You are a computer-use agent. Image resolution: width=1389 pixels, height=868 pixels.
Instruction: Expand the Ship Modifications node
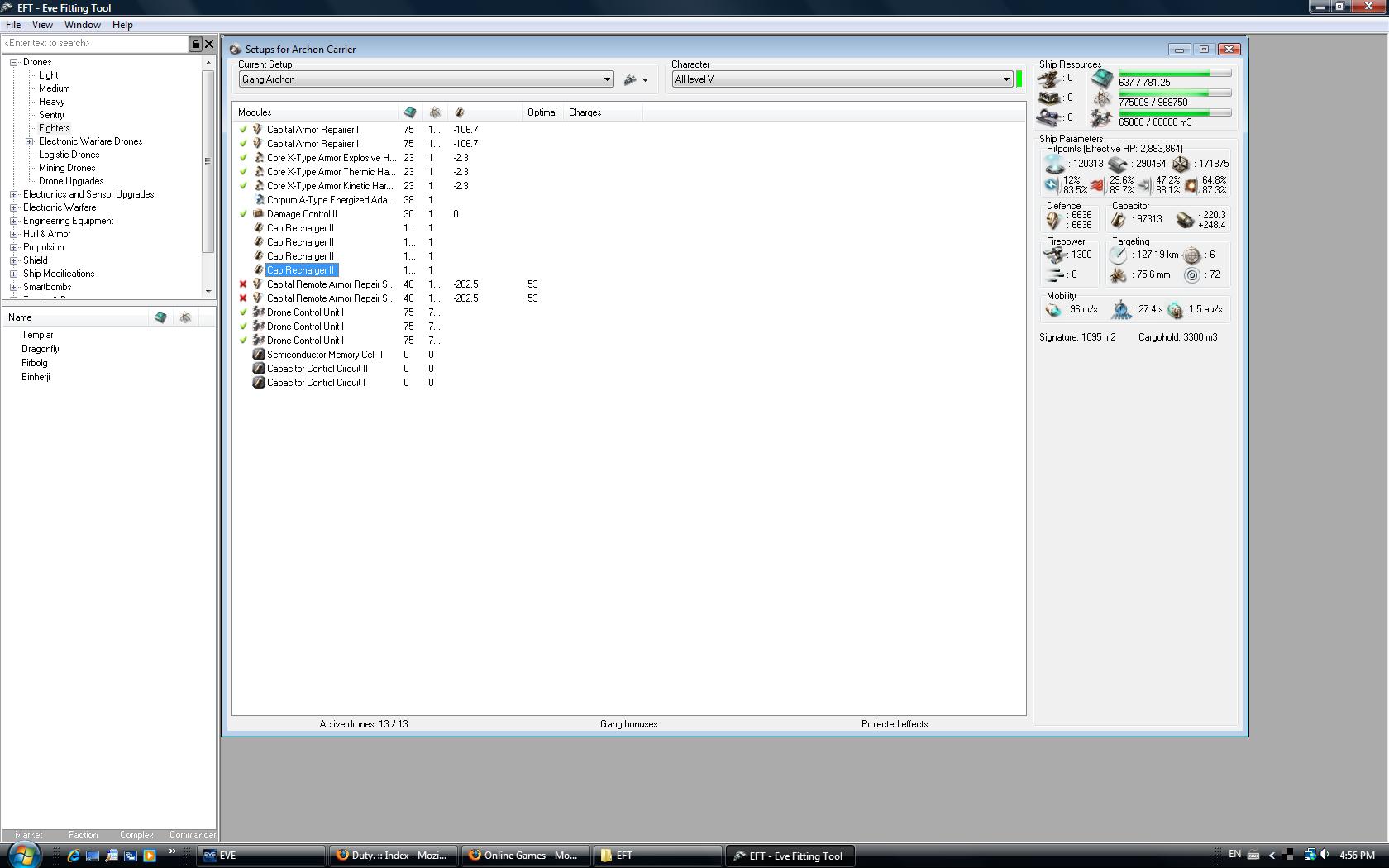(14, 274)
